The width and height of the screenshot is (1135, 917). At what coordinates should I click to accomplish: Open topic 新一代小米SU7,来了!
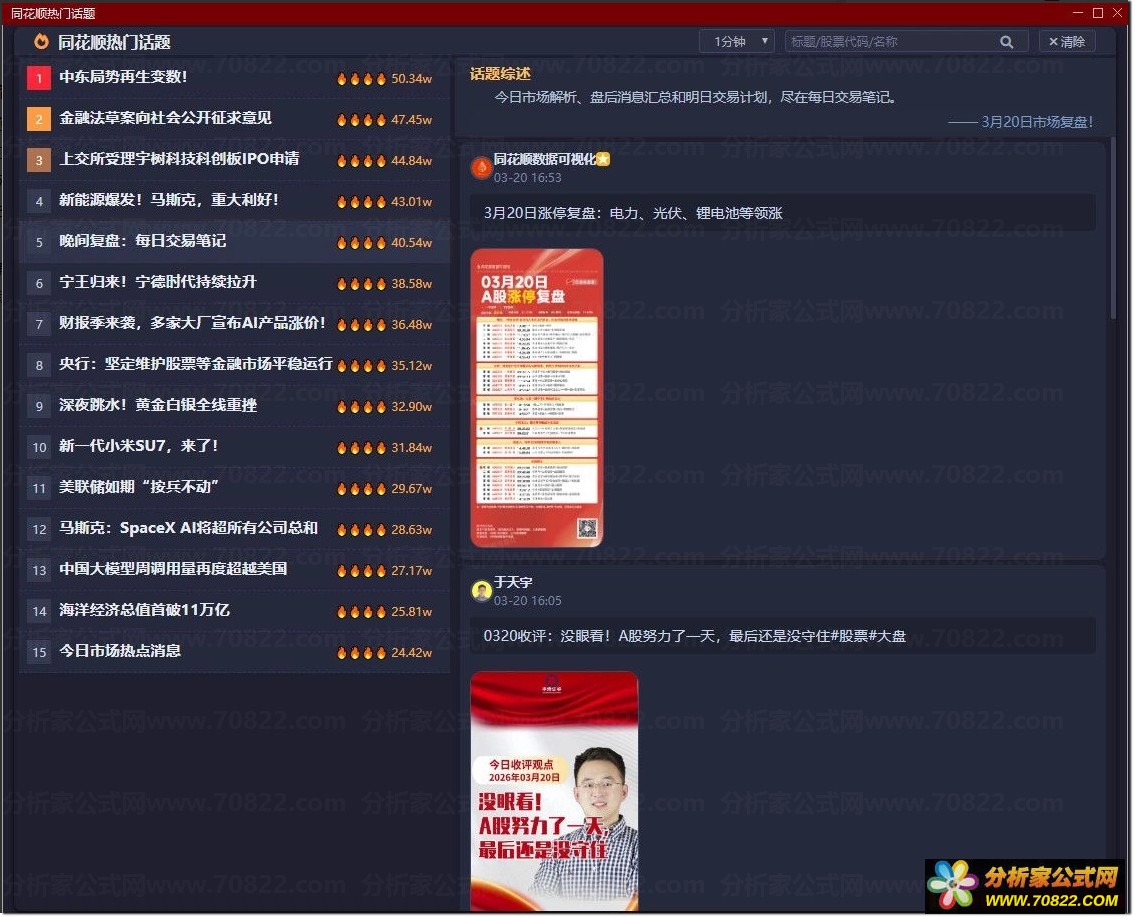139,447
